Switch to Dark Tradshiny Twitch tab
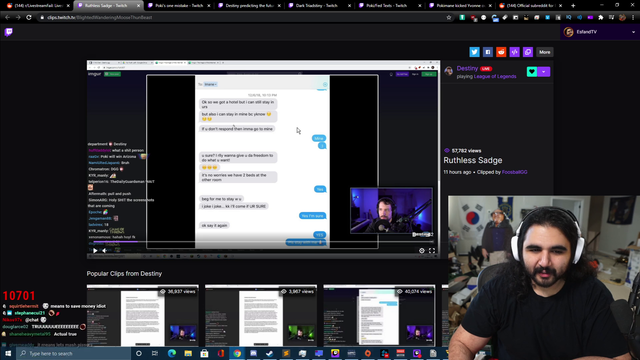The height and width of the screenshot is (360, 640). [x=319, y=6]
